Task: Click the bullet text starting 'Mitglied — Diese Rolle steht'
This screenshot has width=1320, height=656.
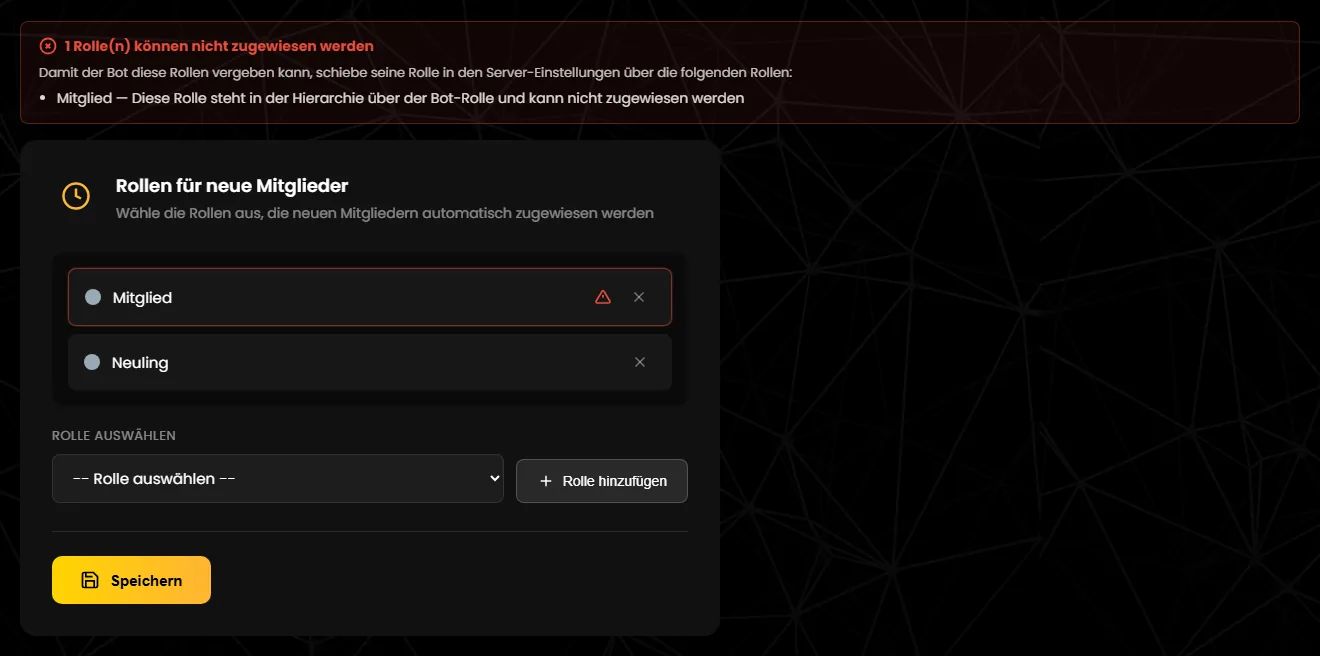Action: (400, 98)
